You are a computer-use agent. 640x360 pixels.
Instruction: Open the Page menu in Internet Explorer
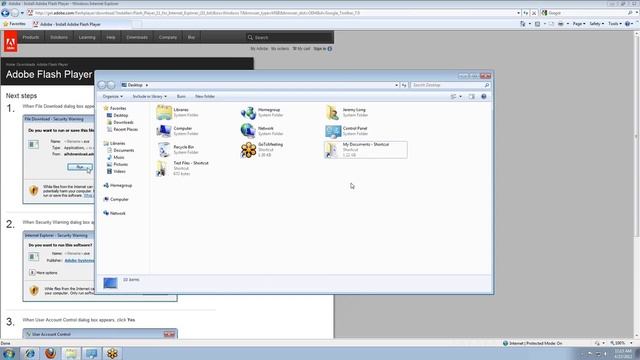coord(579,24)
